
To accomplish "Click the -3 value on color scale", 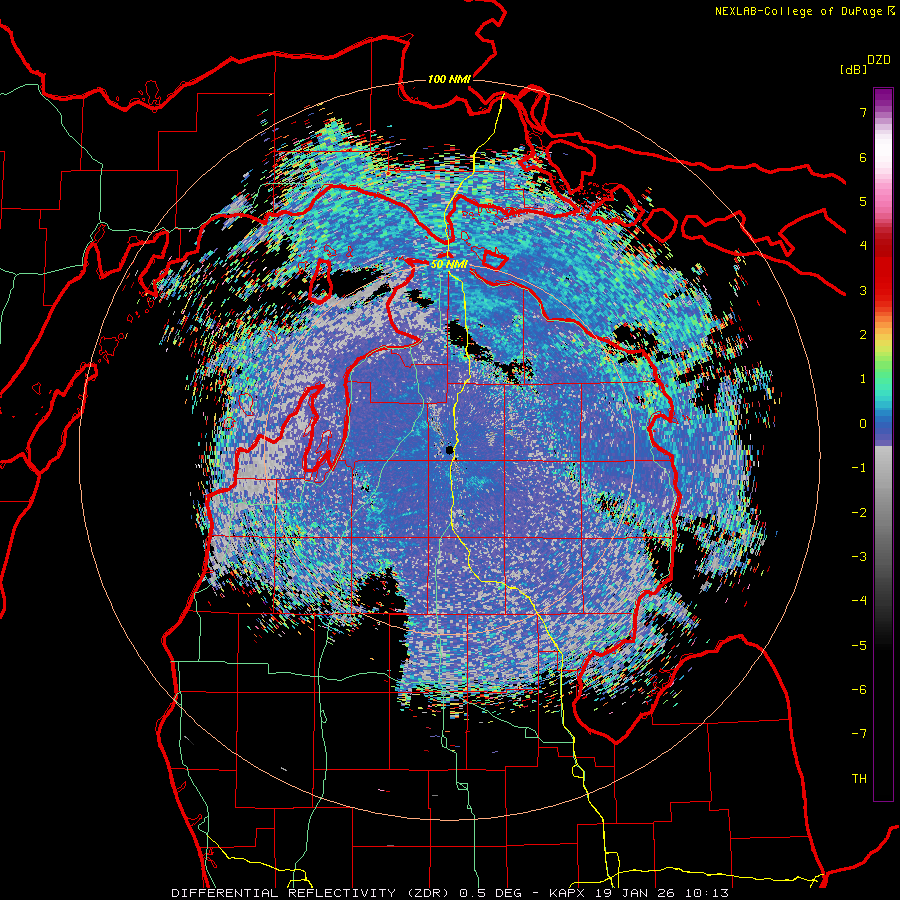I will click(859, 557).
